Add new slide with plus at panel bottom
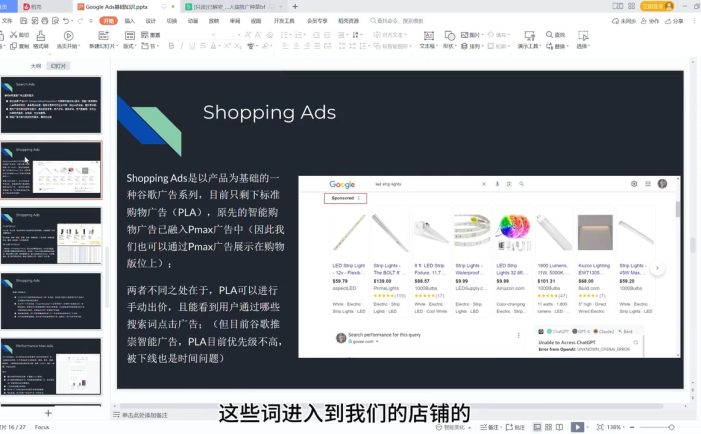Screen dimensions: 701x434 click(x=48, y=413)
